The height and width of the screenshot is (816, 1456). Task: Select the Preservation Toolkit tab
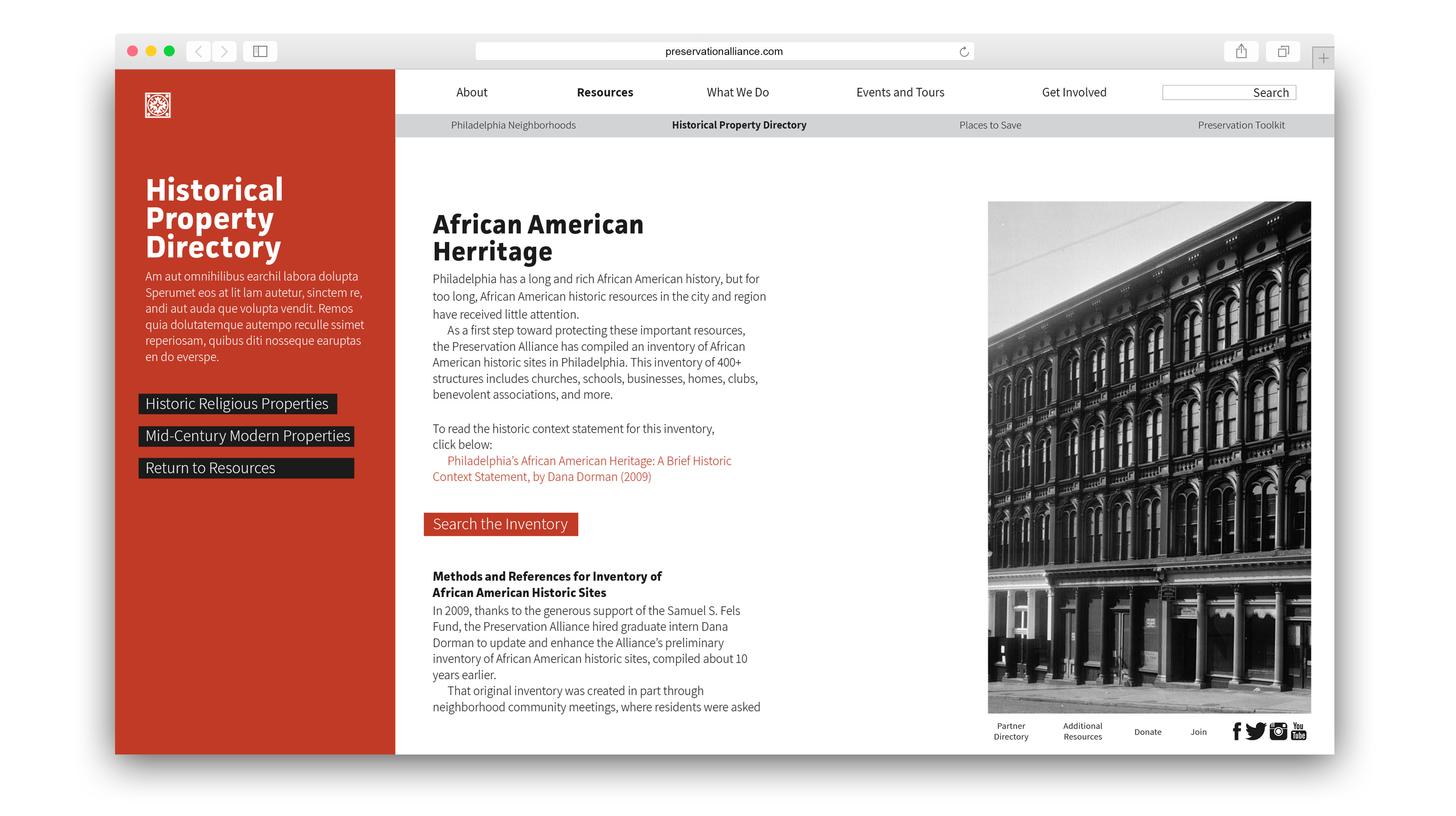1241,125
